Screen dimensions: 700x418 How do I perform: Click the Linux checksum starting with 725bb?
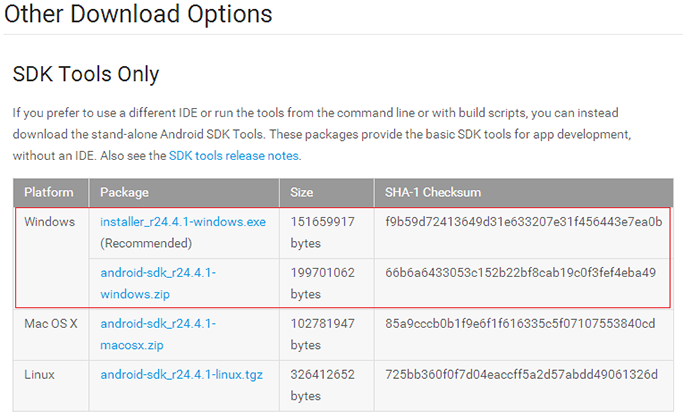[x=521, y=375]
